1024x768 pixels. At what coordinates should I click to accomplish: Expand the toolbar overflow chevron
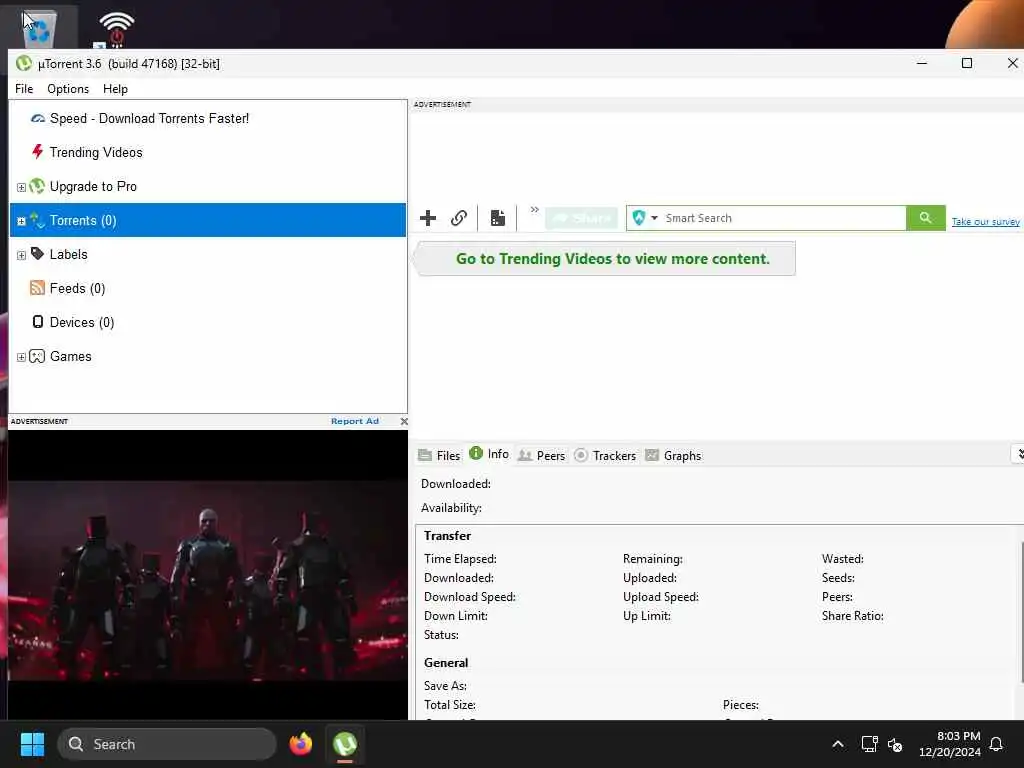pos(534,210)
